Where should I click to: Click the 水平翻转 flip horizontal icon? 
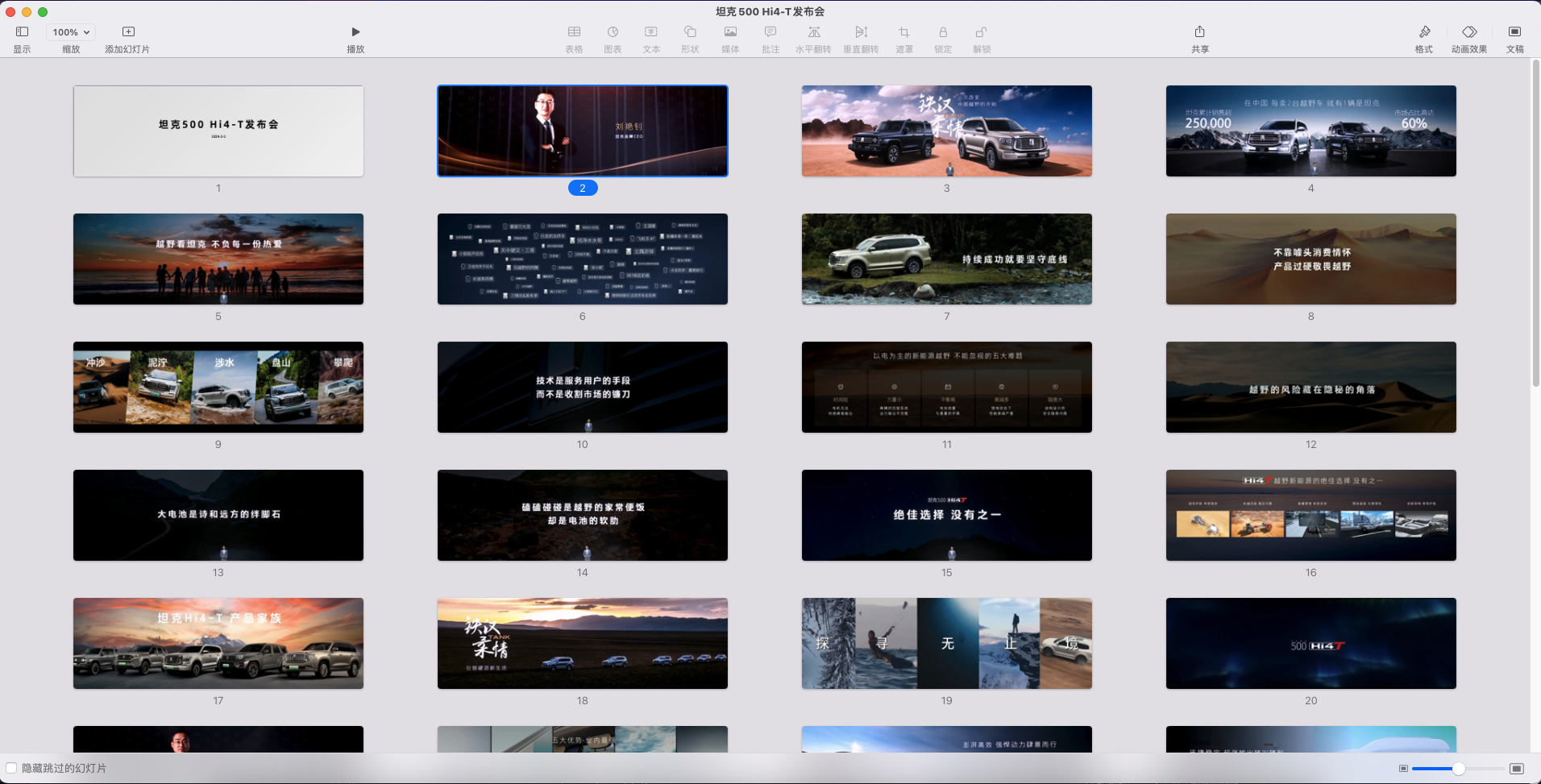[814, 32]
